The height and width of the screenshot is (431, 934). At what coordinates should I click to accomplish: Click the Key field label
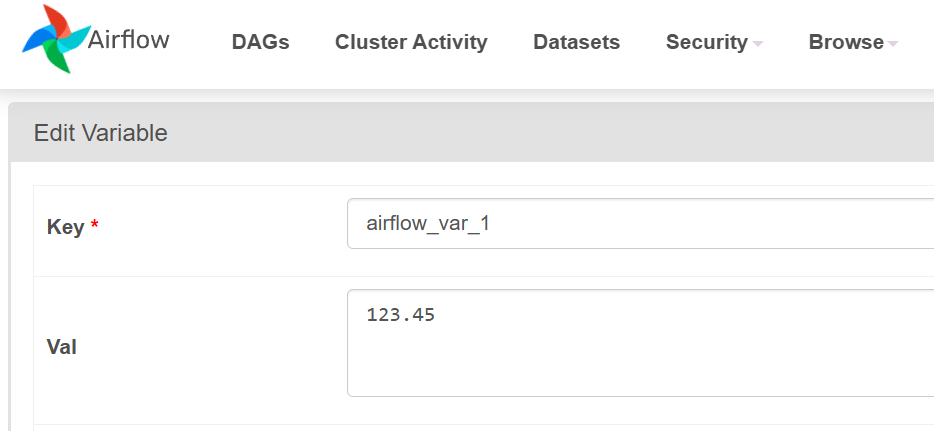click(65, 227)
